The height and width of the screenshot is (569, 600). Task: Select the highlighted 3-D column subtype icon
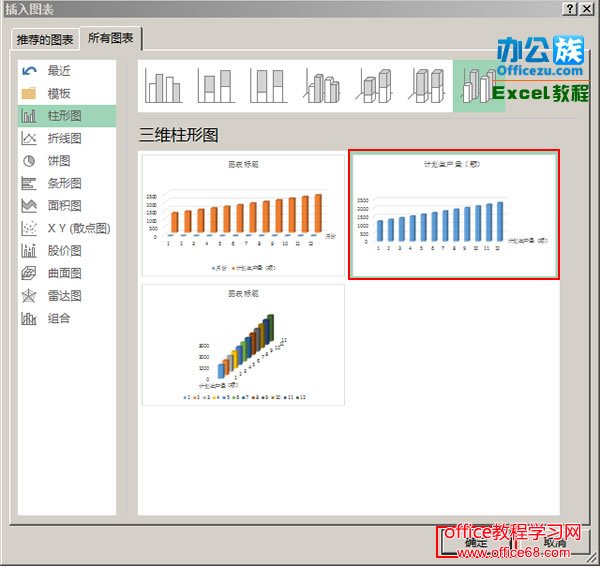(x=479, y=86)
